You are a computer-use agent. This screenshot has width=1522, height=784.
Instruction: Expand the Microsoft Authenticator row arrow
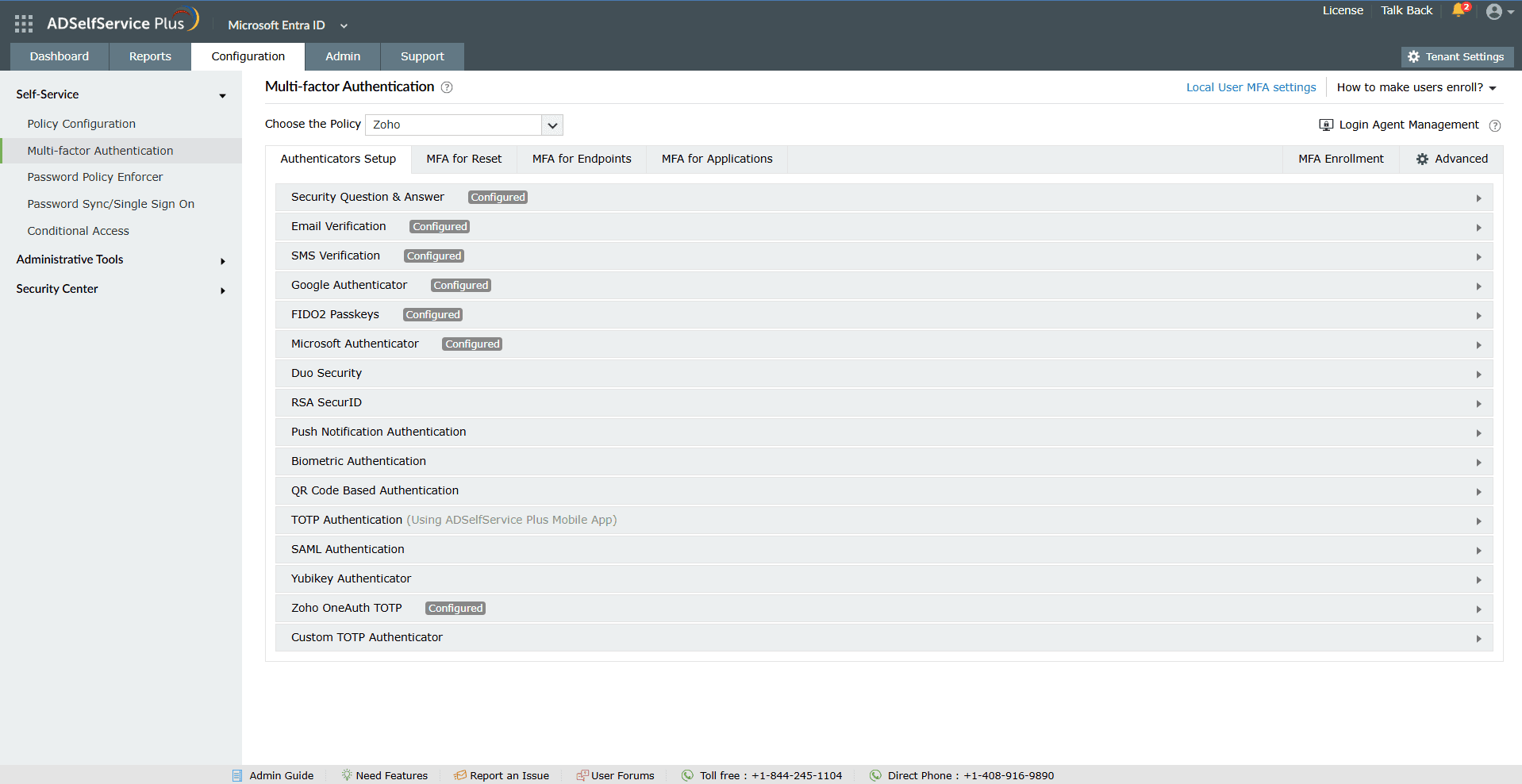tap(1479, 345)
